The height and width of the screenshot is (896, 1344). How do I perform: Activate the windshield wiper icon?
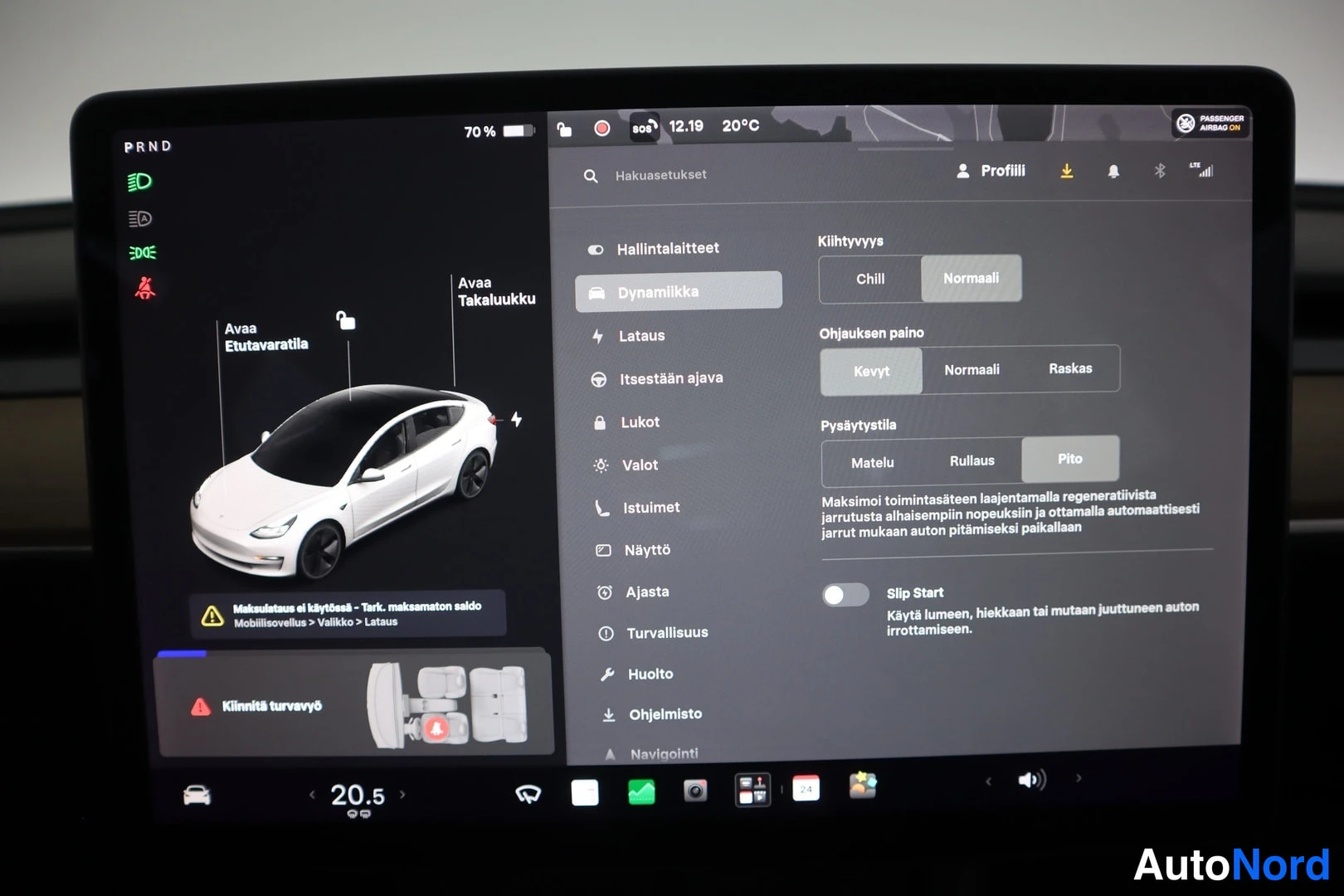coord(528,795)
